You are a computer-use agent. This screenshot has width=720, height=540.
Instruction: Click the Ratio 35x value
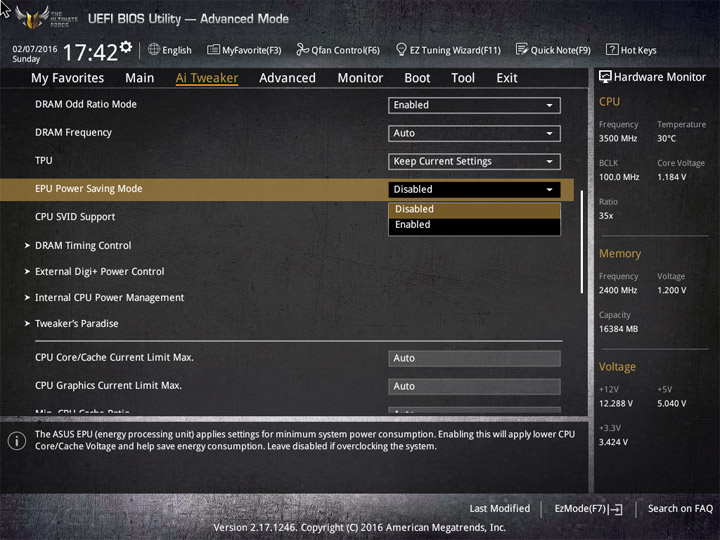(606, 216)
